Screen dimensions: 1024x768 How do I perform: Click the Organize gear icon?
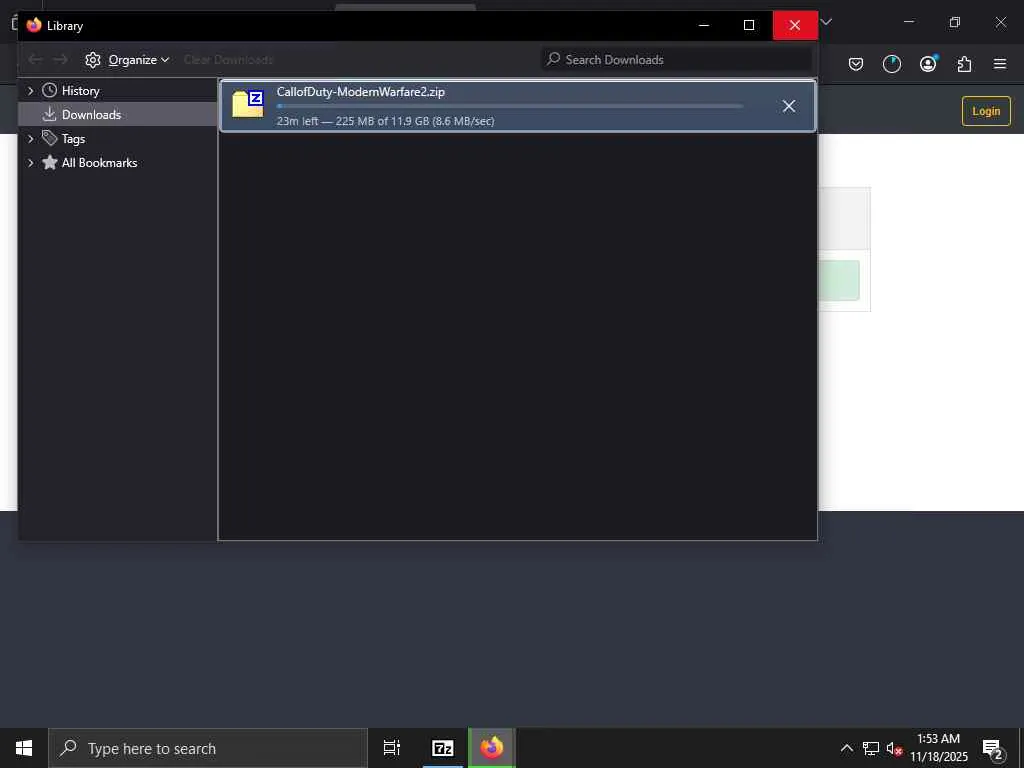pos(93,59)
